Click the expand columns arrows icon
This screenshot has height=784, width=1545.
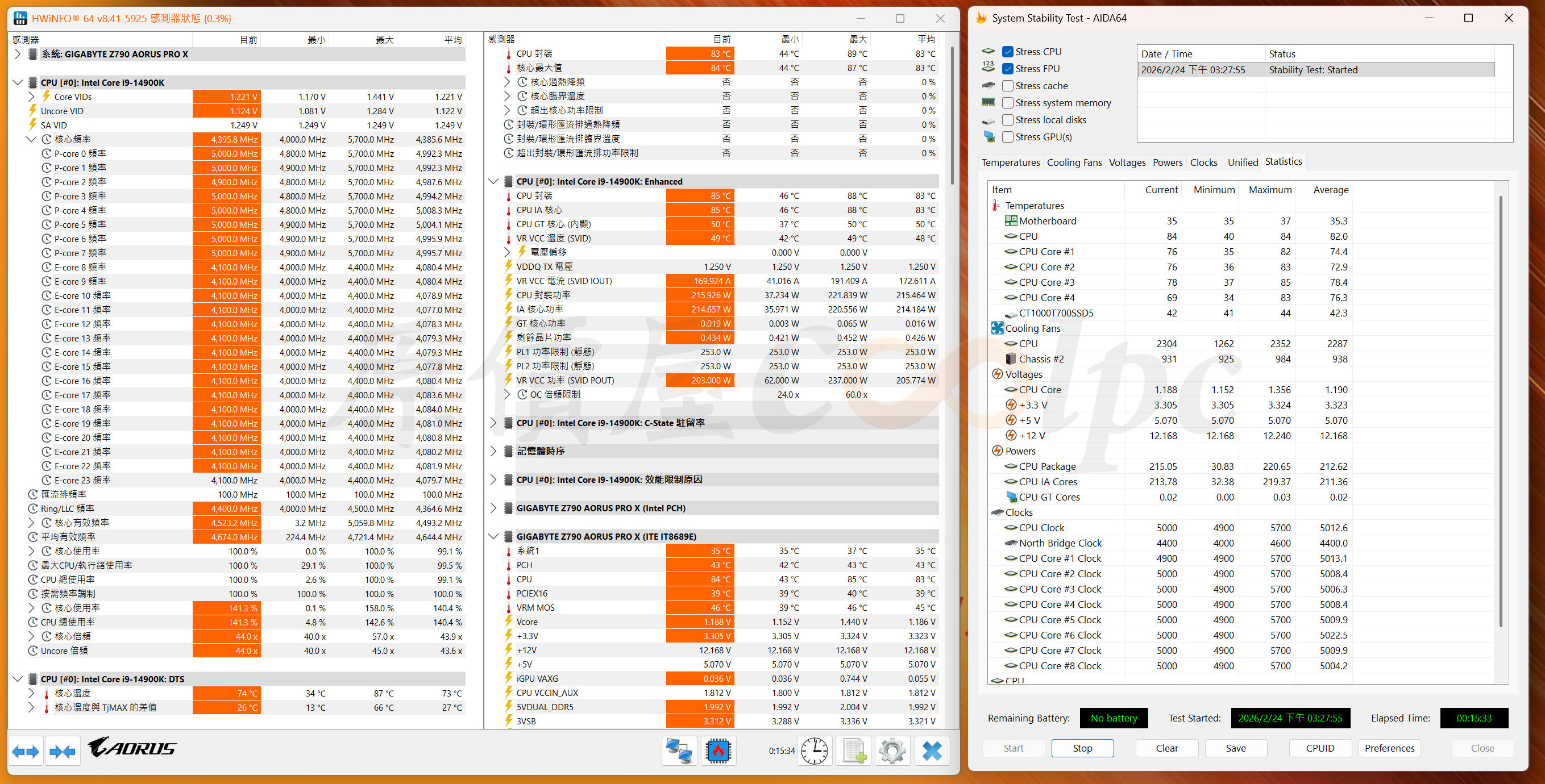pyautogui.click(x=25, y=751)
